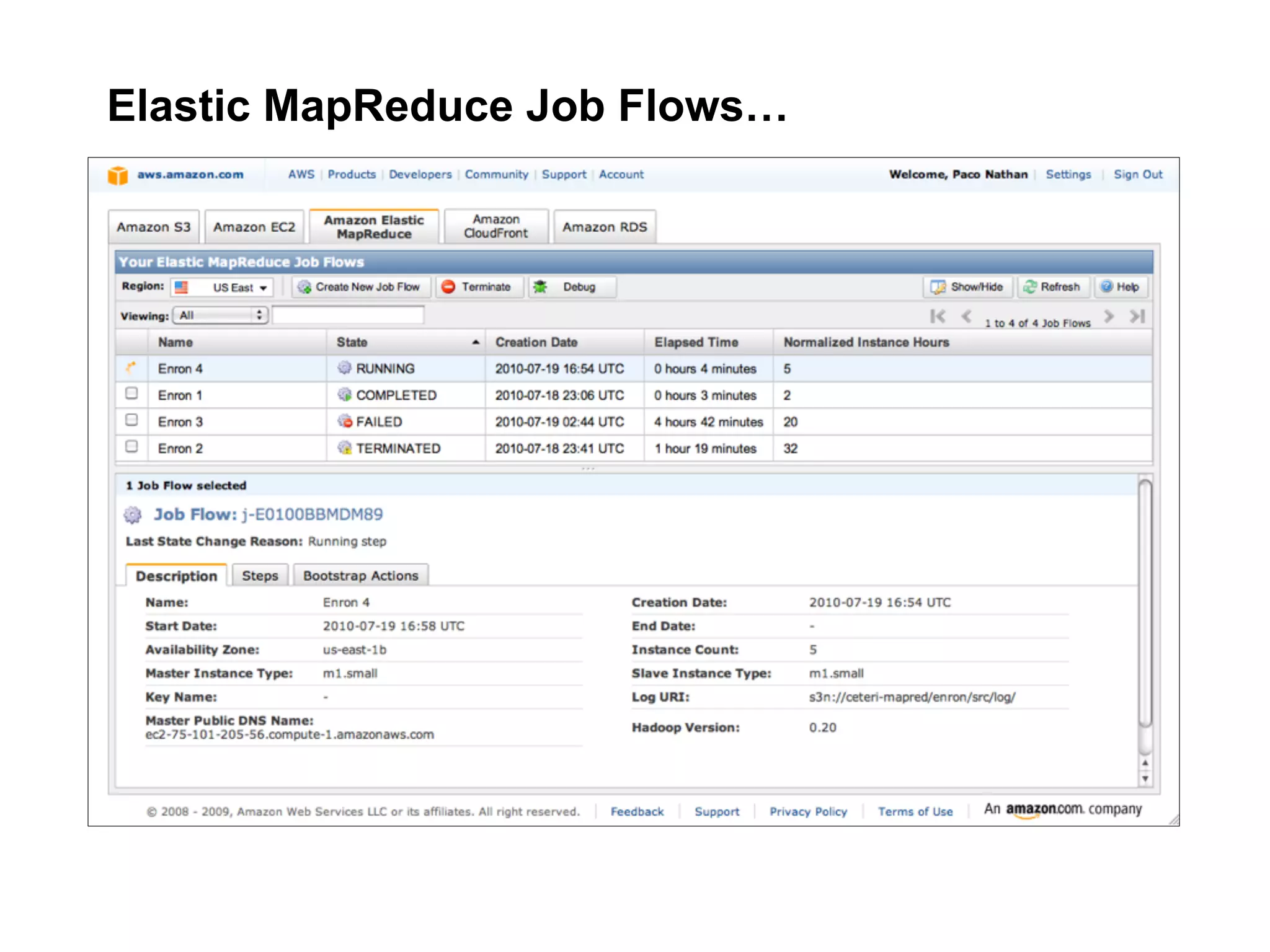Click the details panel vertical scrollbar thumb
The width and height of the screenshot is (1270, 952).
[1145, 602]
